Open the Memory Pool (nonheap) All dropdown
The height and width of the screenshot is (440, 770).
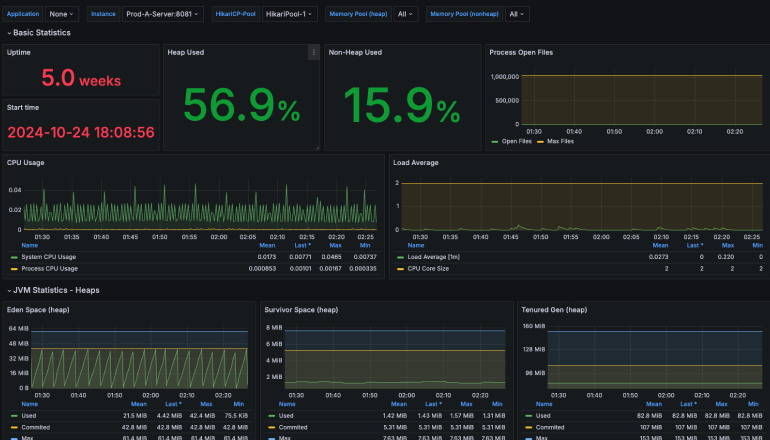(517, 14)
